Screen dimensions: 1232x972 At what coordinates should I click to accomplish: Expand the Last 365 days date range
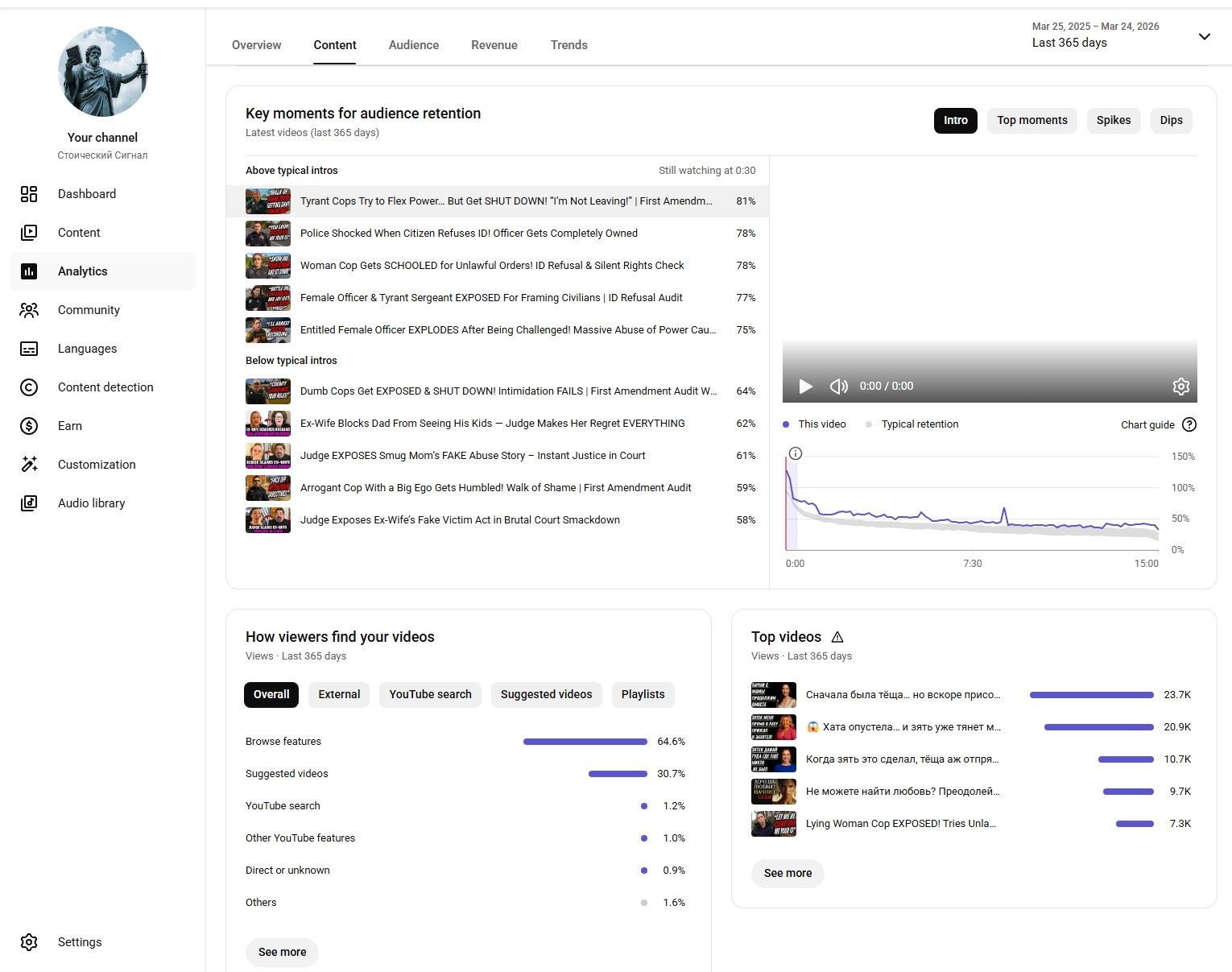point(1204,36)
